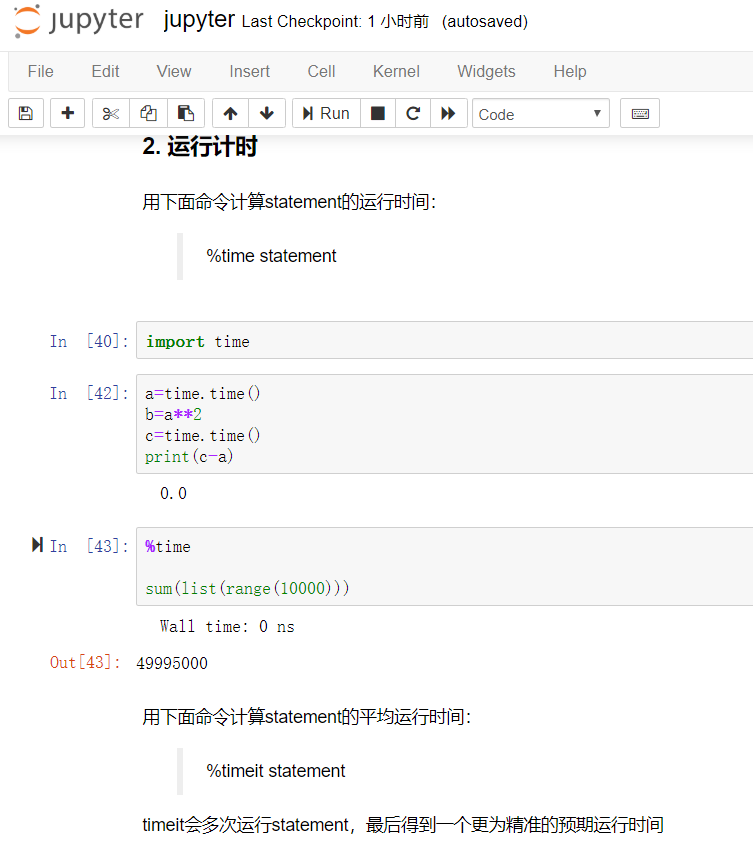Restart kernel and run all cells
Viewport: 753px width, 858px height.
point(449,113)
